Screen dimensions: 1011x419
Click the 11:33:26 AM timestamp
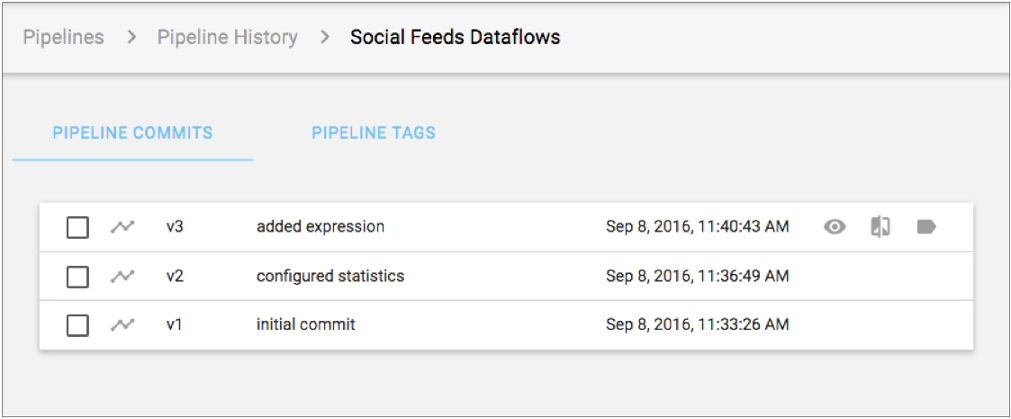[x=697, y=325]
